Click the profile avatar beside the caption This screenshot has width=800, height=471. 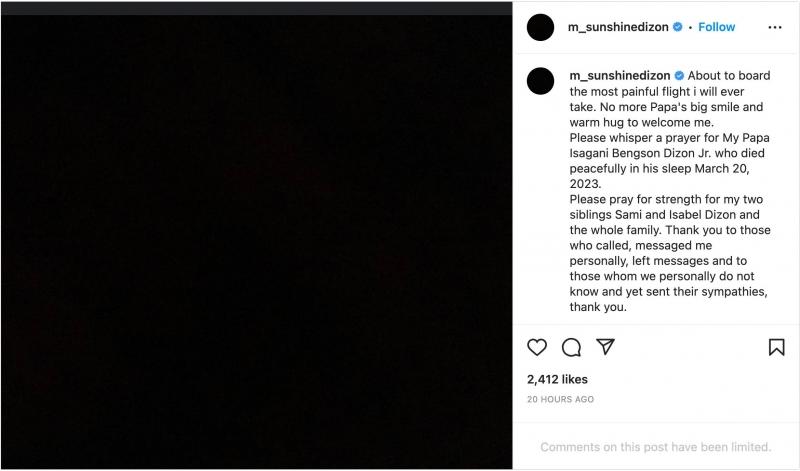point(540,82)
